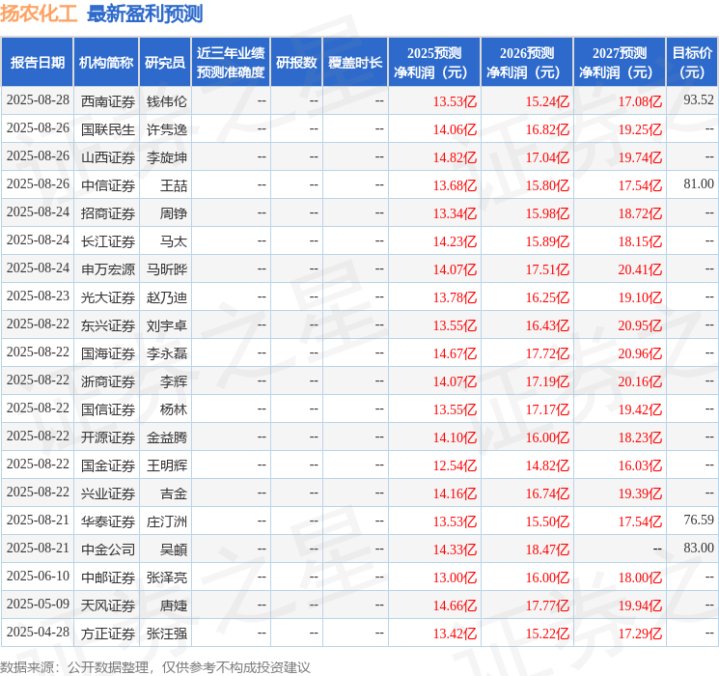Click 国金证券 2025 forecast 12.54亿
The height and width of the screenshot is (676, 719).
pyautogui.click(x=455, y=465)
